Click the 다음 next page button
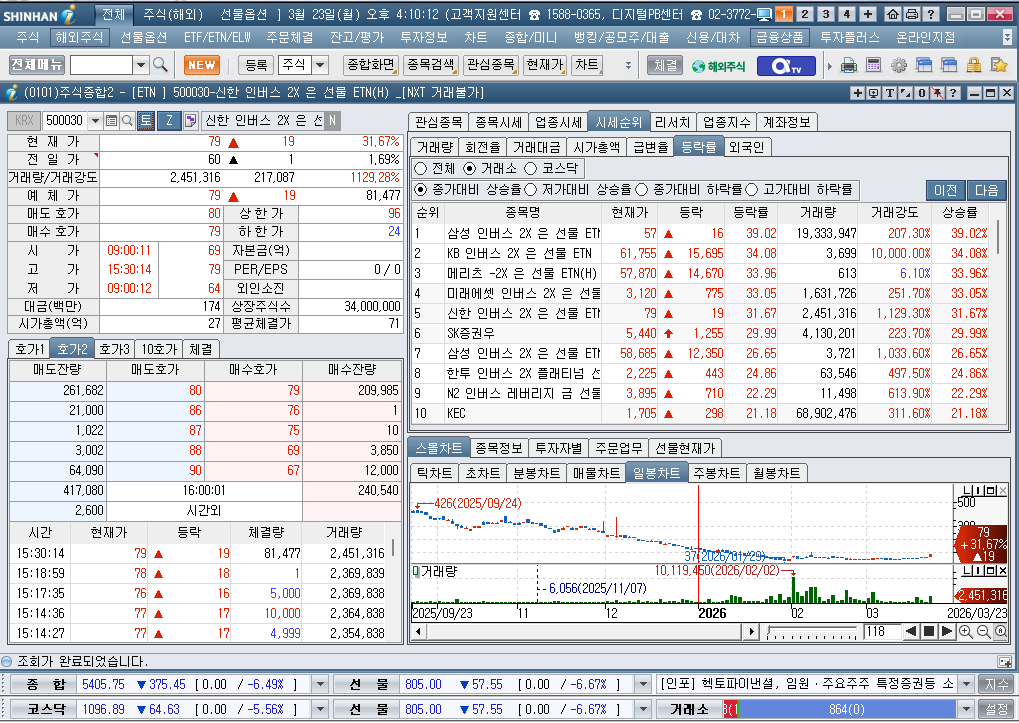The height and width of the screenshot is (723, 1019). coord(986,190)
